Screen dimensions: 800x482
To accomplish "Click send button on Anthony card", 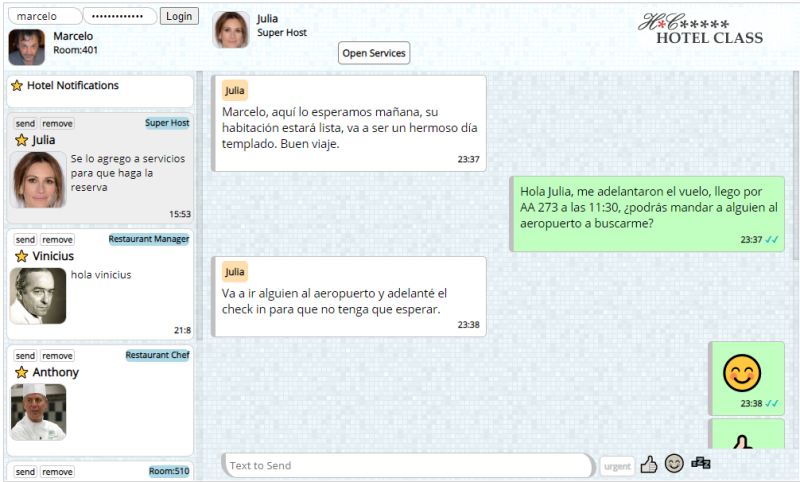I will (25, 356).
